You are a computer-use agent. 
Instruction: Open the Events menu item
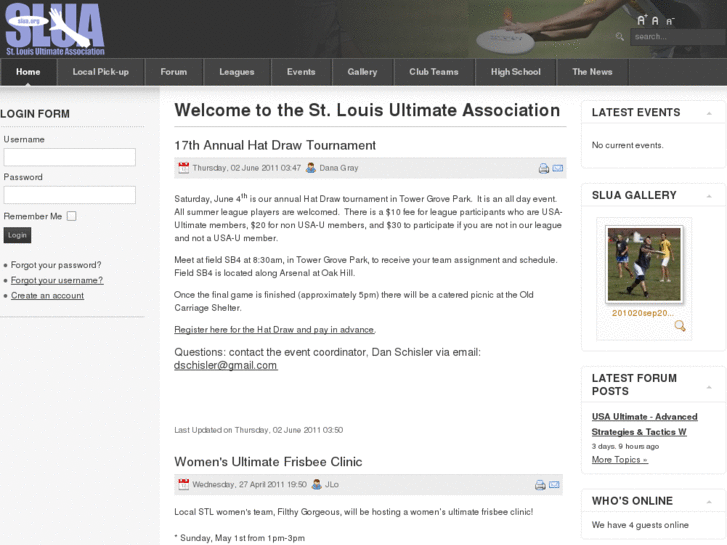point(301,72)
